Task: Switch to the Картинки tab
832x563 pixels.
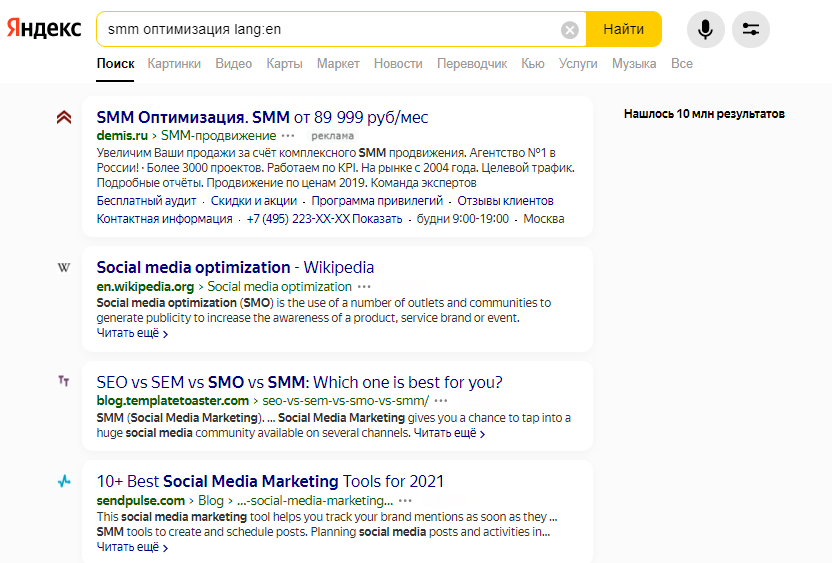Action: [x=174, y=64]
